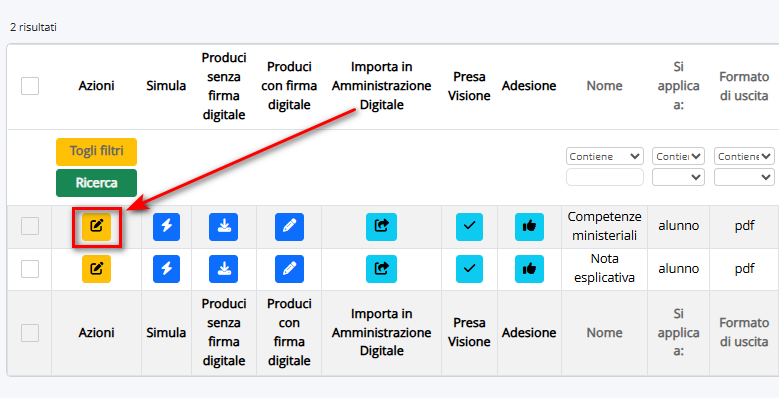This screenshot has height=398, width=779.
Task: Import Competenze ministeriali into Amministrazione Digitale
Action: pos(381,227)
